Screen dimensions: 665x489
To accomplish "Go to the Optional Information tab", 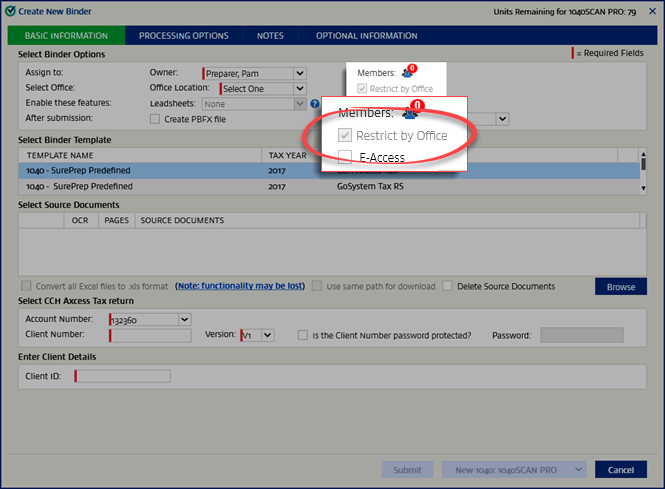I will point(366,36).
